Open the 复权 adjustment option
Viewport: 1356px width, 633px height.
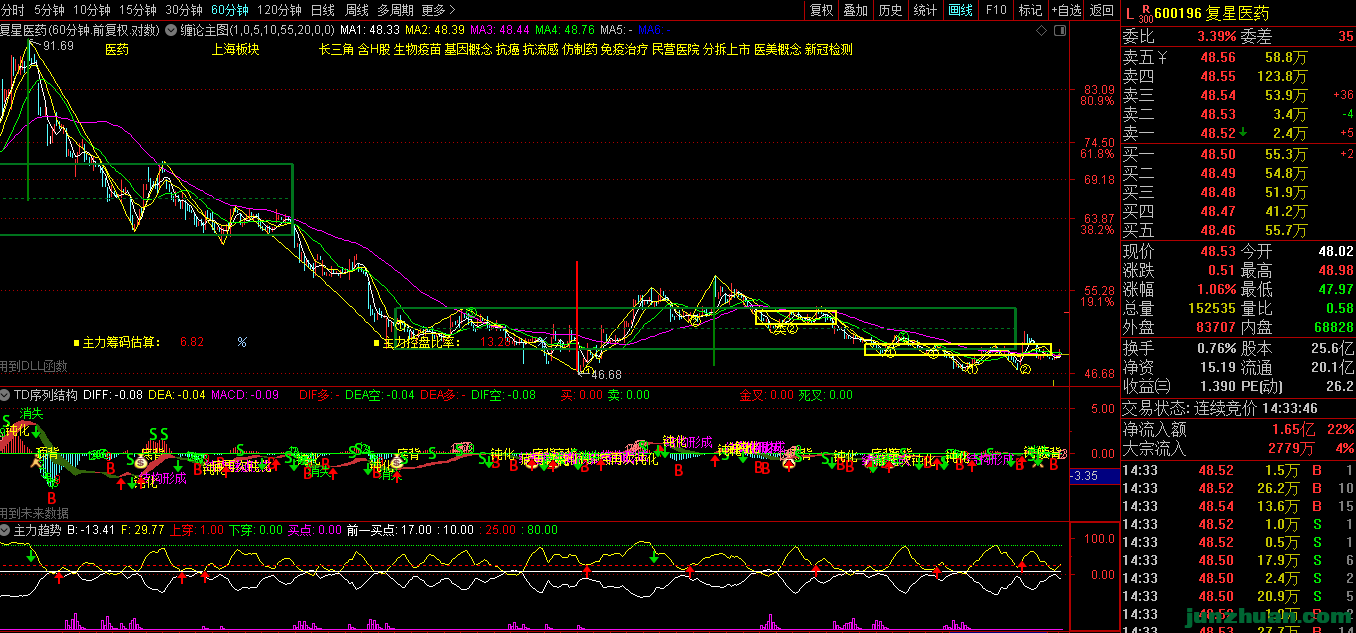point(821,10)
